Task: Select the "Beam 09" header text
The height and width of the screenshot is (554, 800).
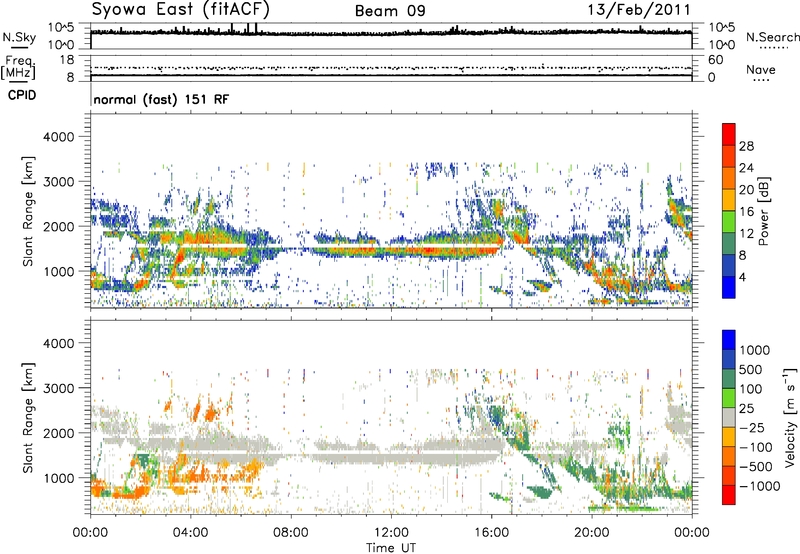Action: (390, 11)
